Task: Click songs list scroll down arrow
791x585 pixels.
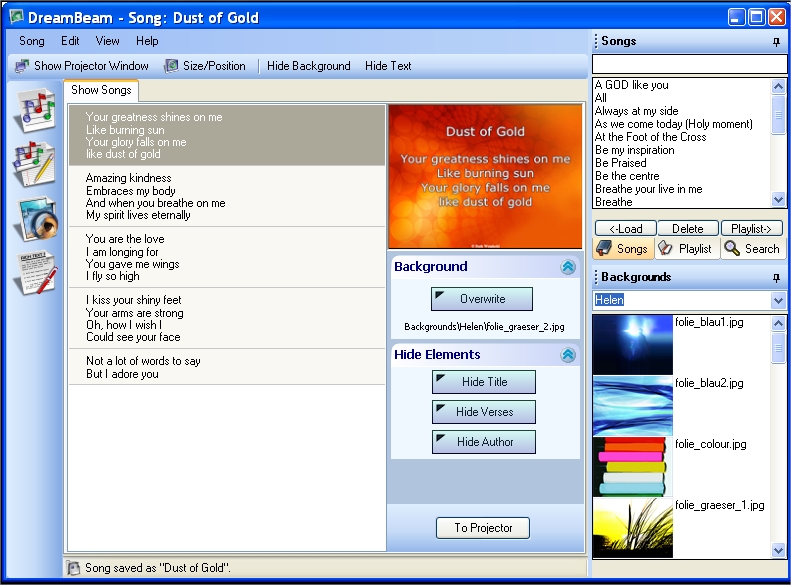Action: click(x=778, y=200)
